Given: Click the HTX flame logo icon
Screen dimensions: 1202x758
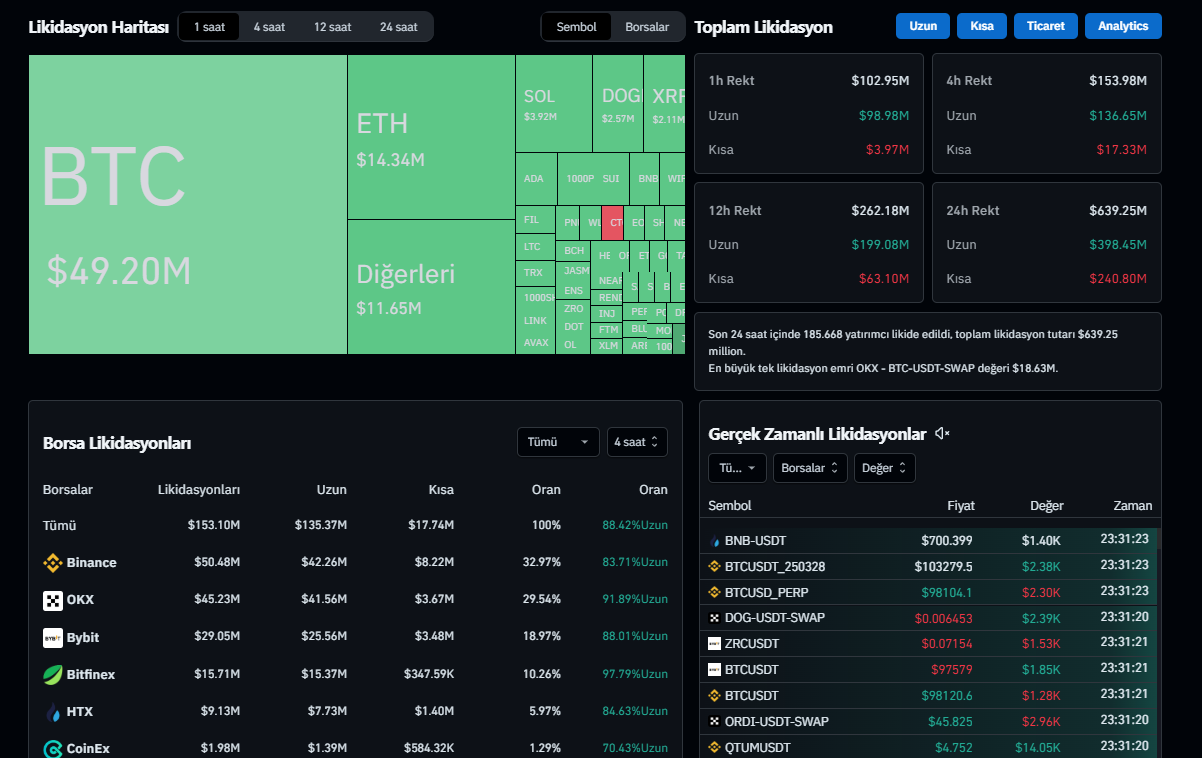Looking at the screenshot, I should tap(53, 712).
